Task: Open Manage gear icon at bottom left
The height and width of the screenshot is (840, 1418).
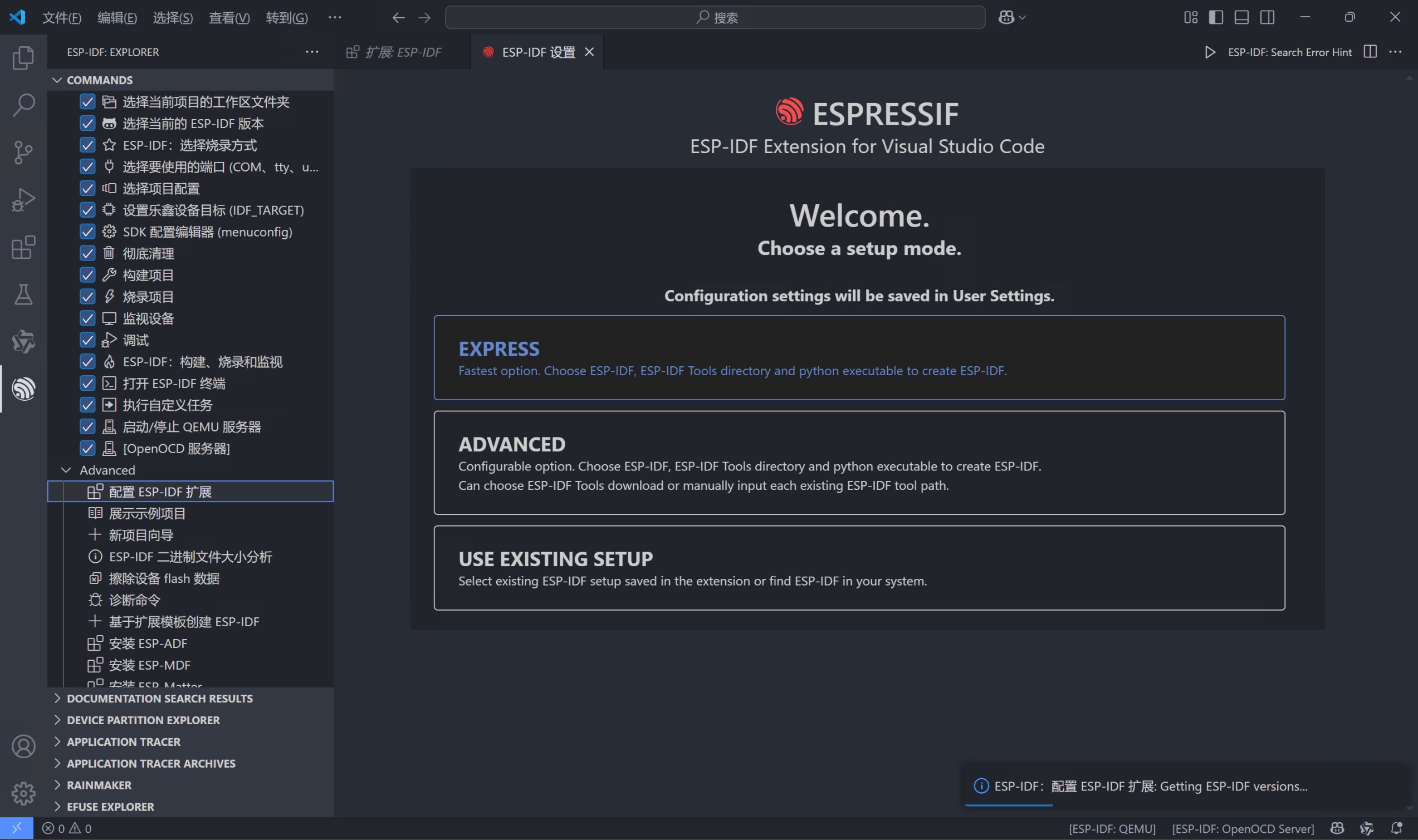Action: tap(23, 794)
